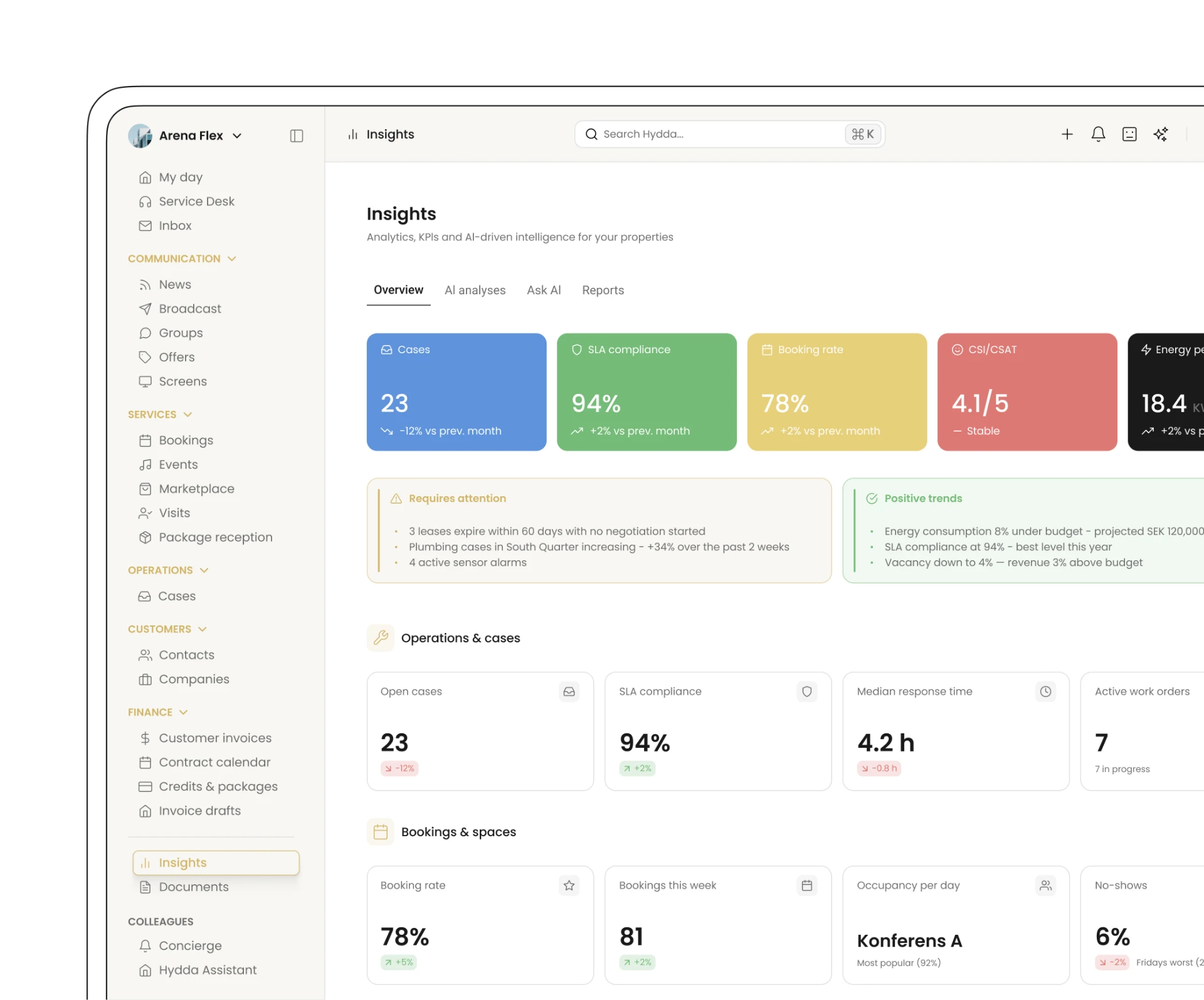The height and width of the screenshot is (1000, 1204).
Task: Click people icon on Occupancy per day
Action: click(x=1045, y=885)
